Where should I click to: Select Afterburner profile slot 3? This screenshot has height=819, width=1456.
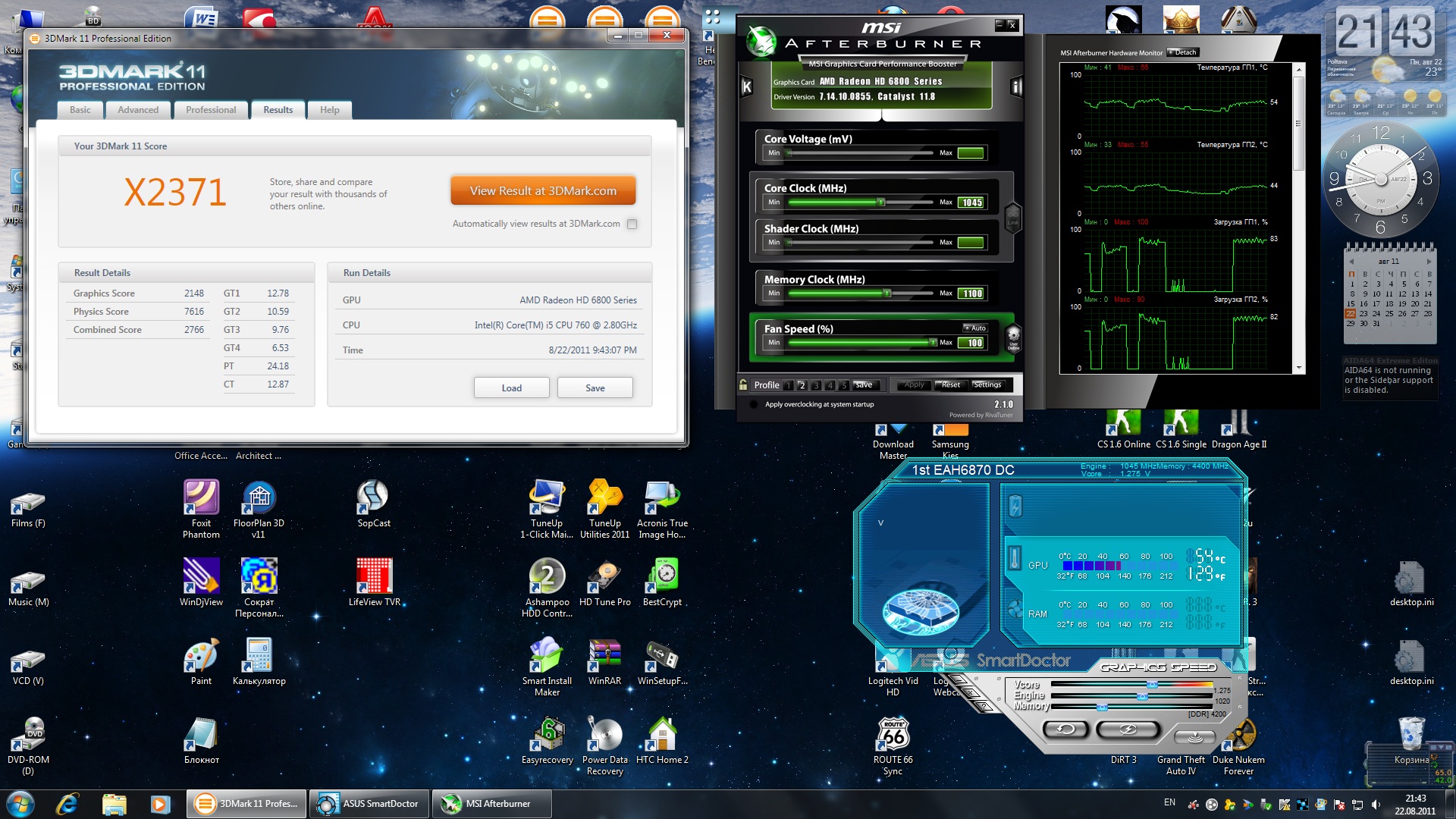(x=816, y=385)
